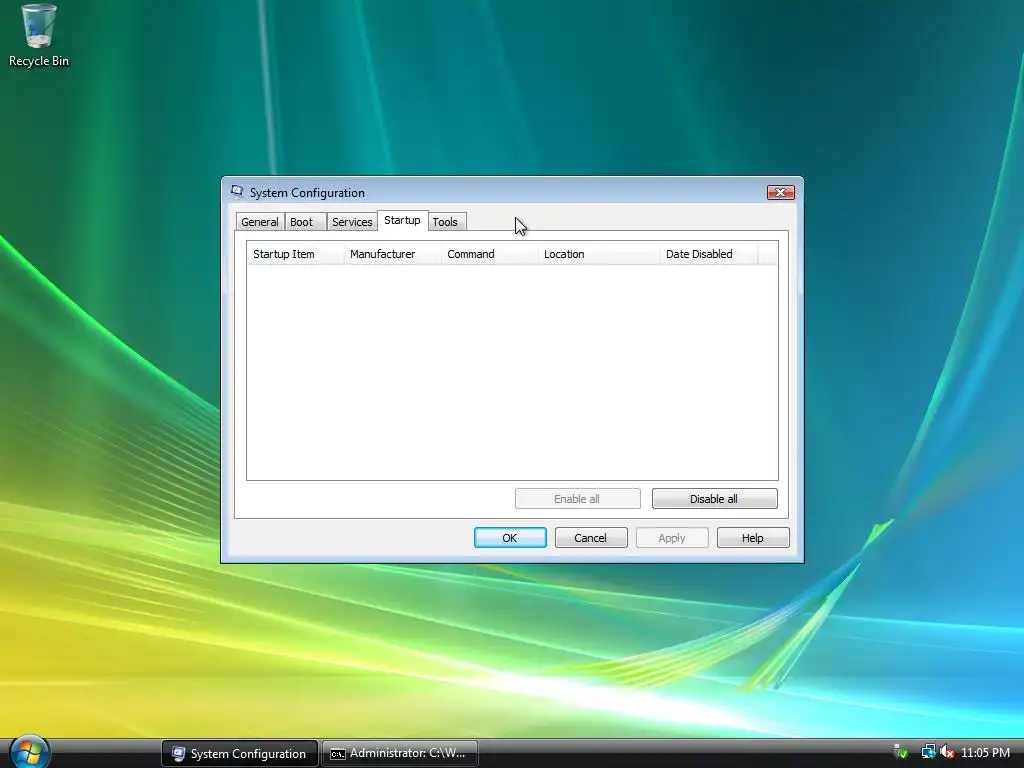This screenshot has width=1024, height=768.
Task: Open the Services tab
Action: [352, 222]
